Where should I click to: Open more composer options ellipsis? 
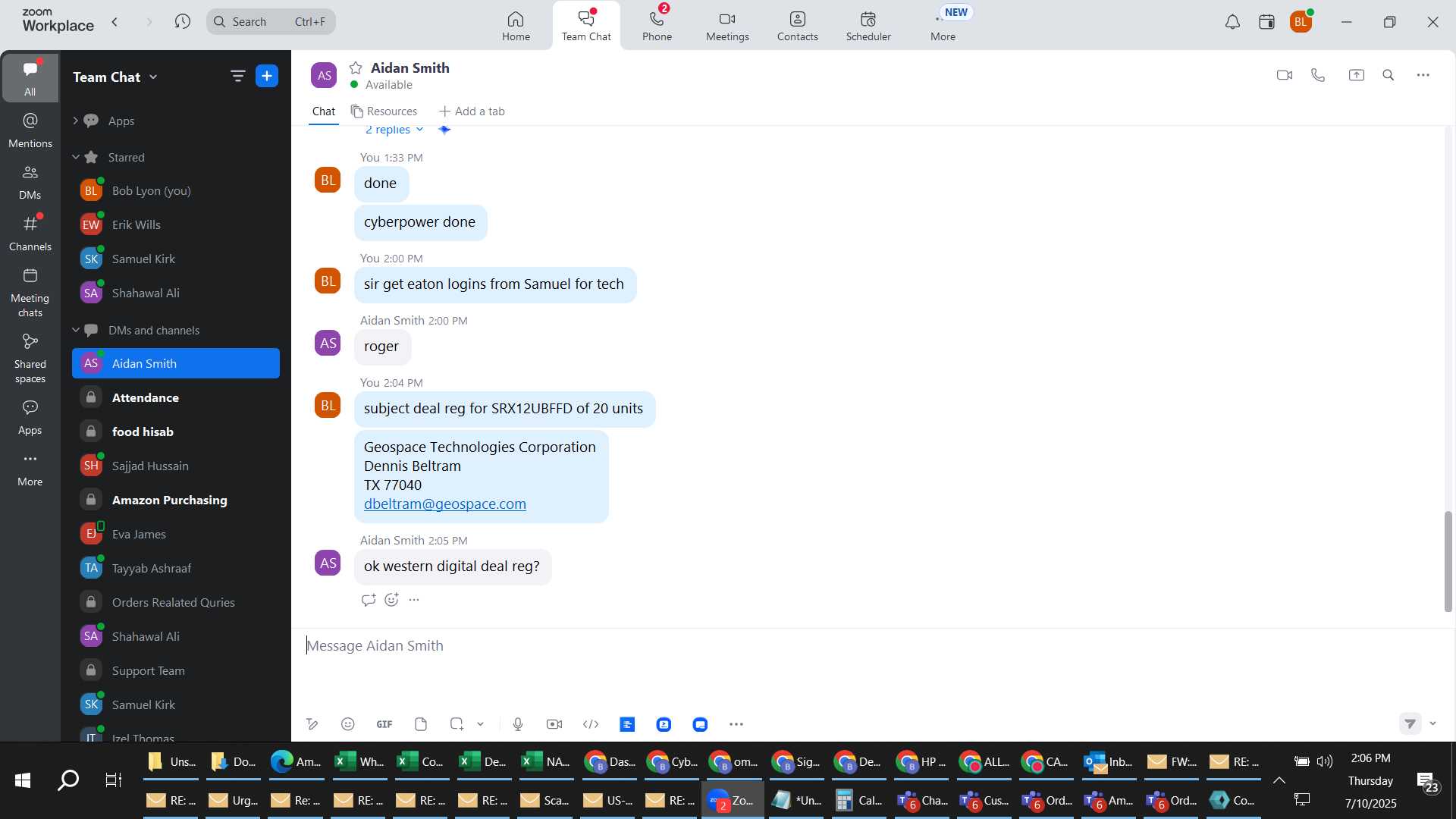tap(736, 725)
